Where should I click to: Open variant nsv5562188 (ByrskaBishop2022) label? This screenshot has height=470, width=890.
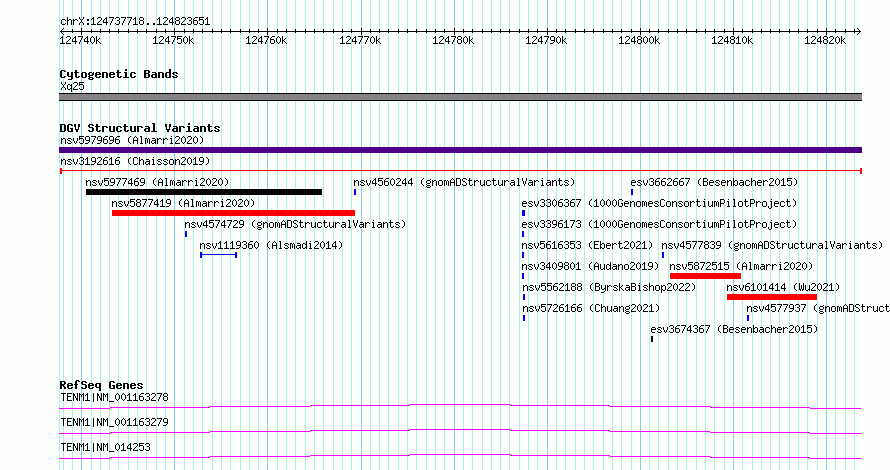[608, 287]
